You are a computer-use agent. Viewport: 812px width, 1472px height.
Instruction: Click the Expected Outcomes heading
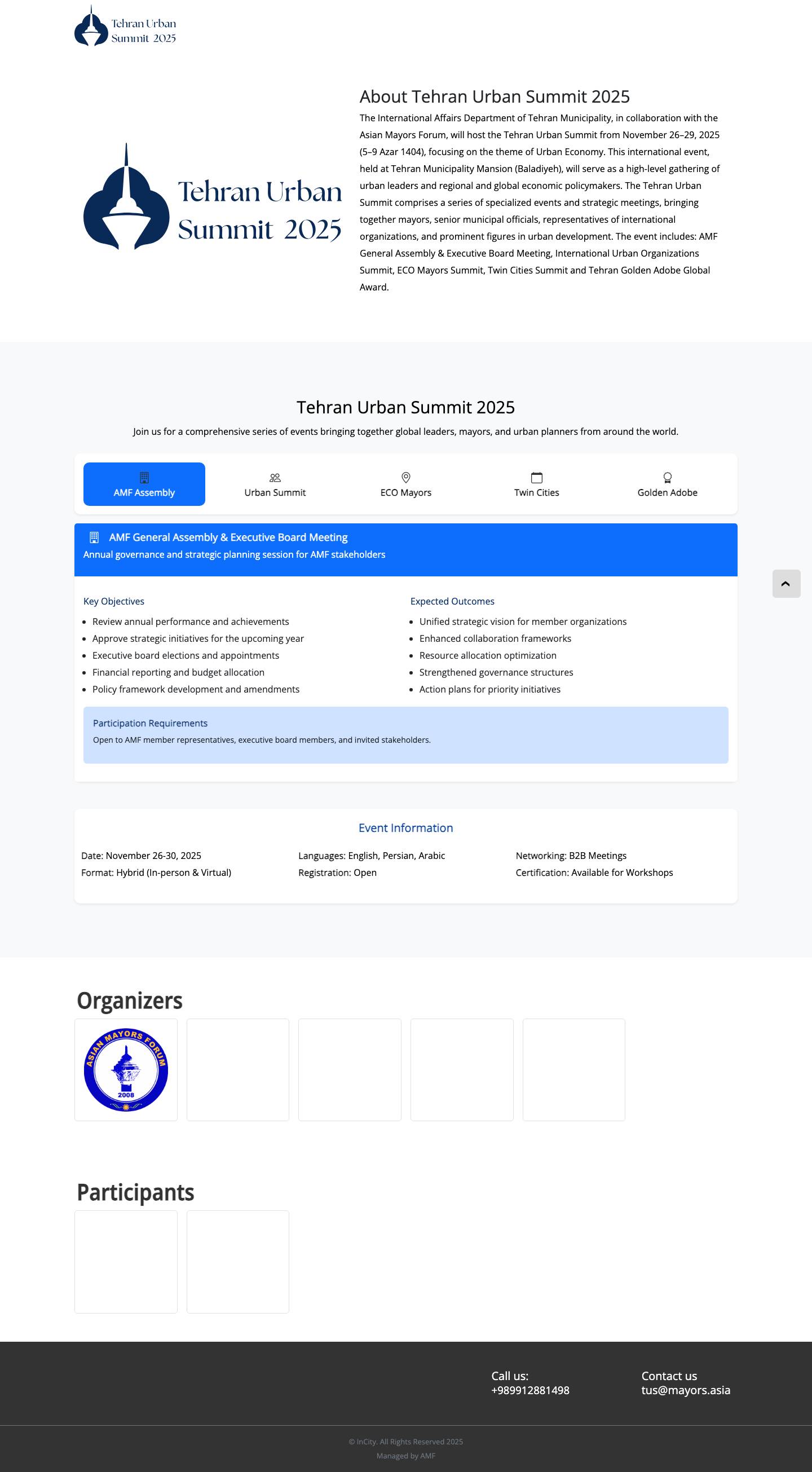(452, 601)
